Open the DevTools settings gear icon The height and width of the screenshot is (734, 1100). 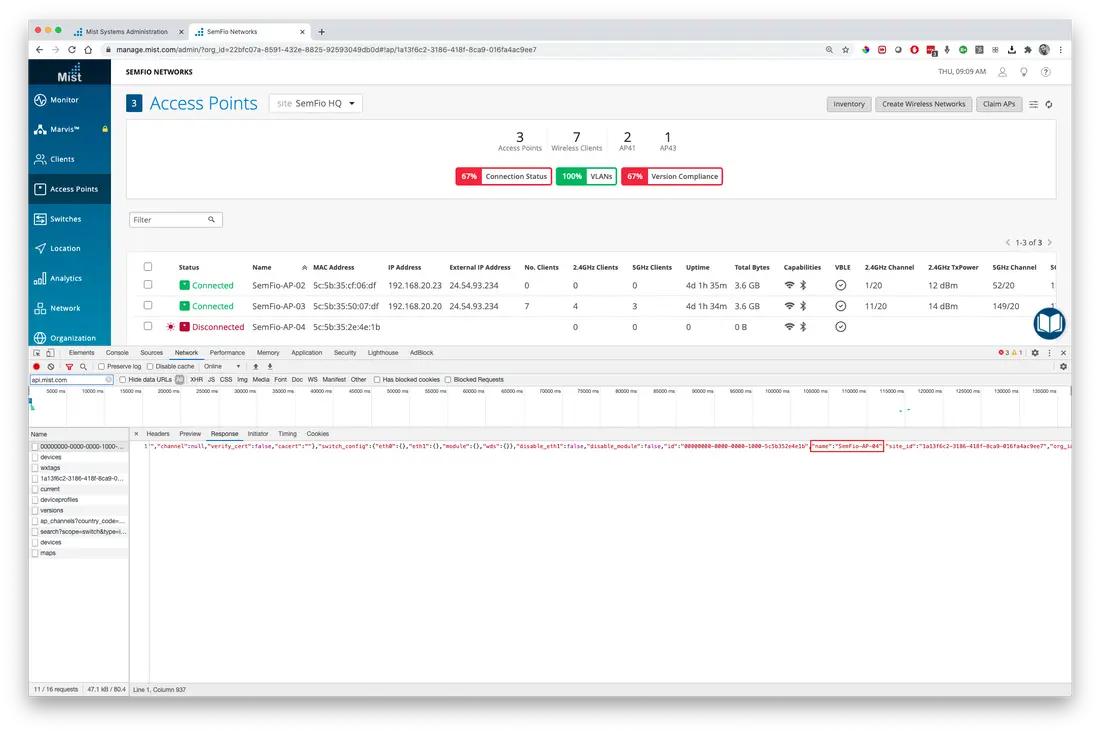(1035, 353)
